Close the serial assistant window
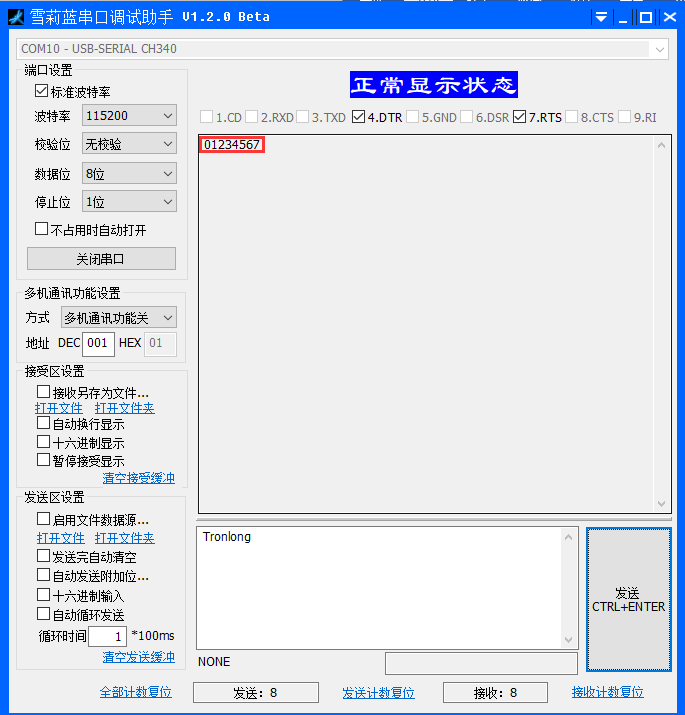 (669, 17)
